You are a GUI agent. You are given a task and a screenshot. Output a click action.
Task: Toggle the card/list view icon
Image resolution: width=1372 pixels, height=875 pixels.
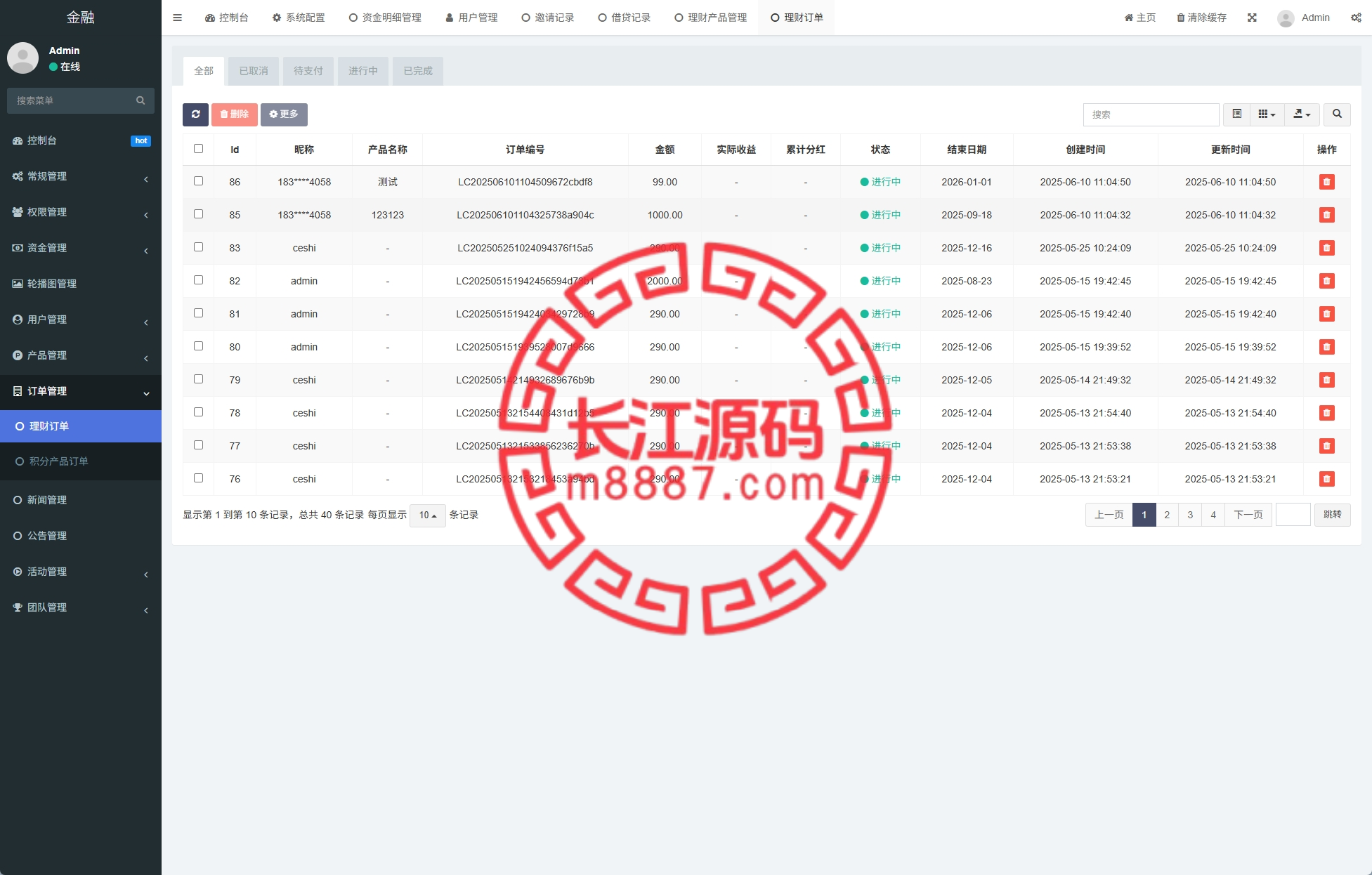pos(1237,114)
